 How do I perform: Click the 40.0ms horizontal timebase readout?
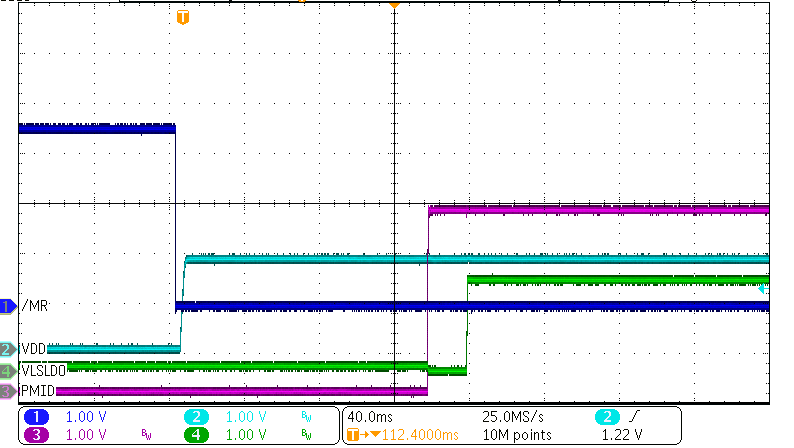coord(368,416)
